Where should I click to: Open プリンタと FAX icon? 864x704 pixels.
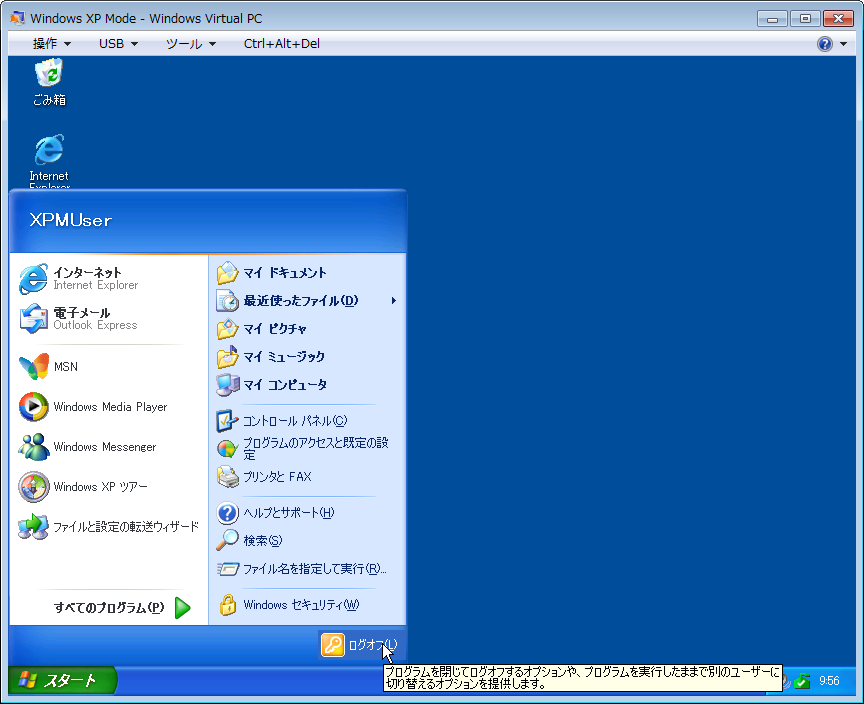click(x=227, y=476)
